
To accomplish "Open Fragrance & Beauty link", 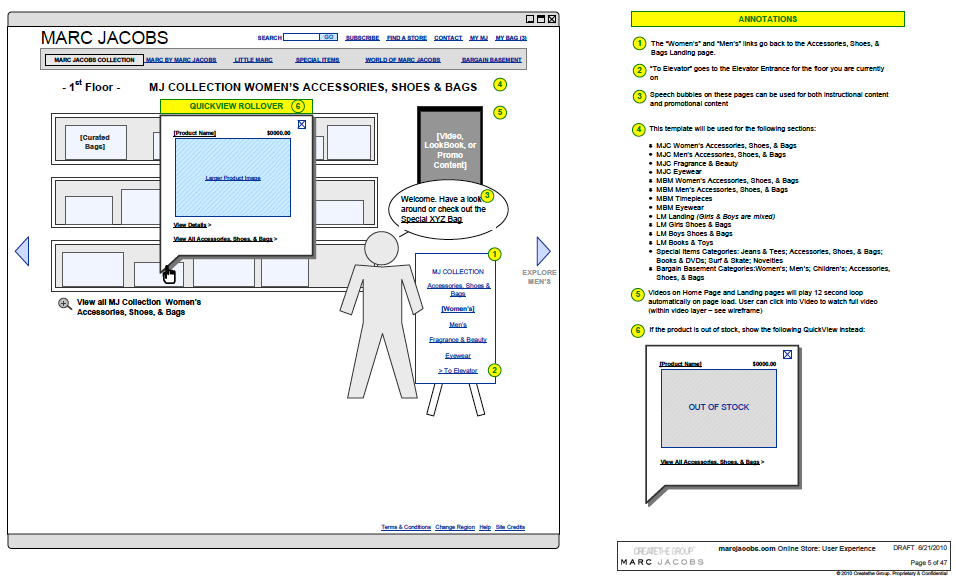I will coord(458,340).
